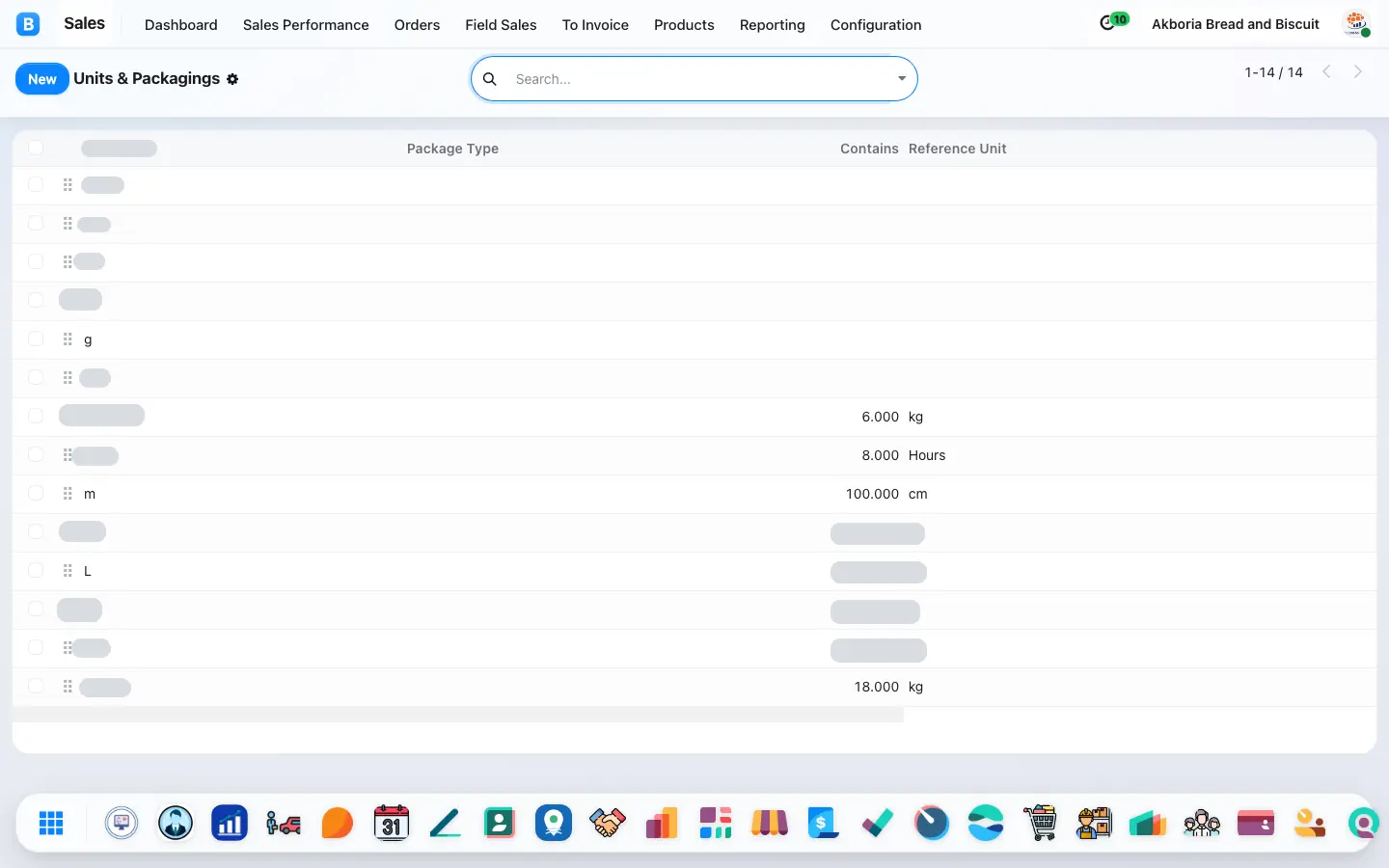The image size is (1389, 868).
Task: Tick the checkbox on the 18.000 kg row
Action: click(x=36, y=687)
